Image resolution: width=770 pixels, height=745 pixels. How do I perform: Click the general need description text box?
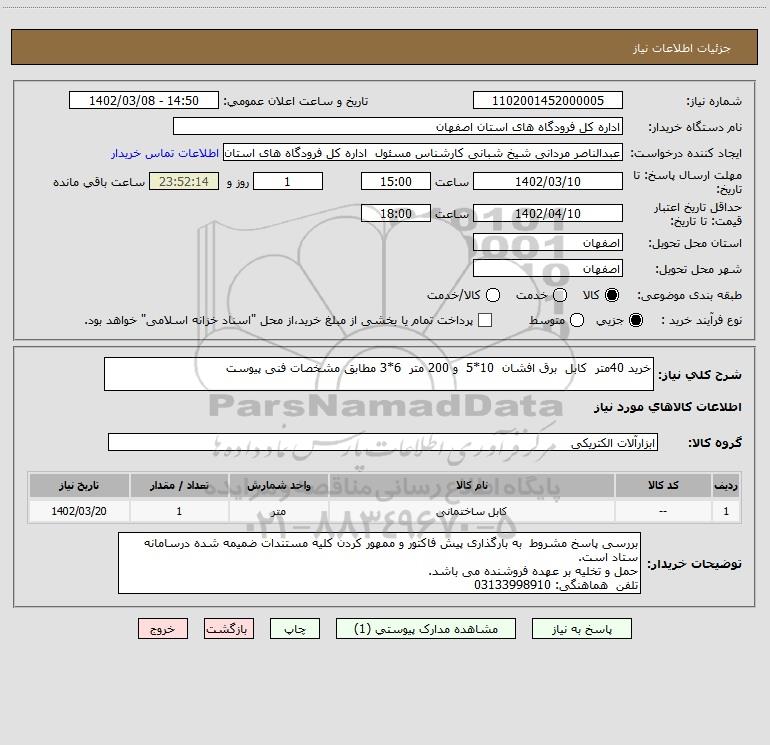tap(379, 374)
